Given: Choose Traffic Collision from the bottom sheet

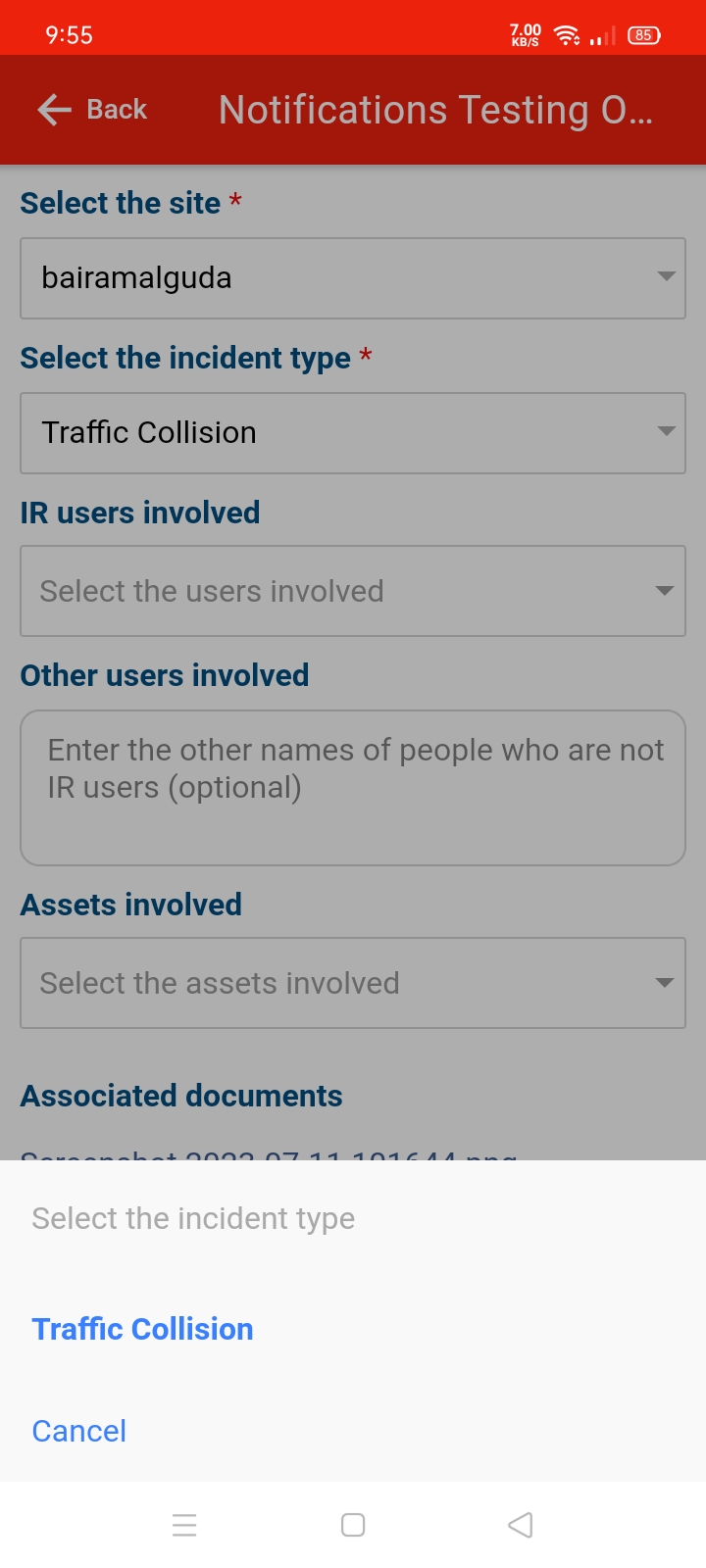Looking at the screenshot, I should tap(143, 1329).
